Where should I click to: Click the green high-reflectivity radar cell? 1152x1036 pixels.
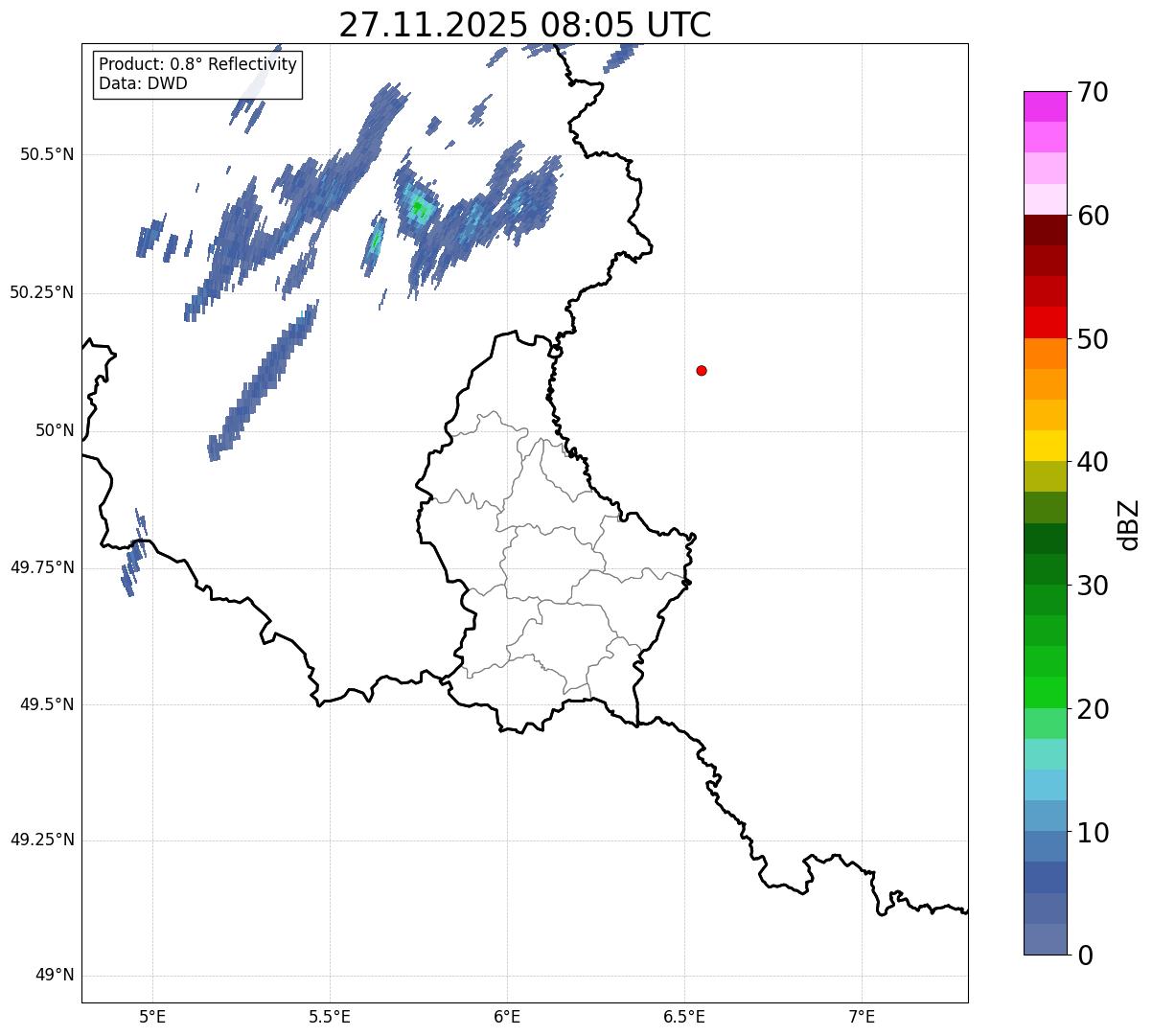click(419, 207)
